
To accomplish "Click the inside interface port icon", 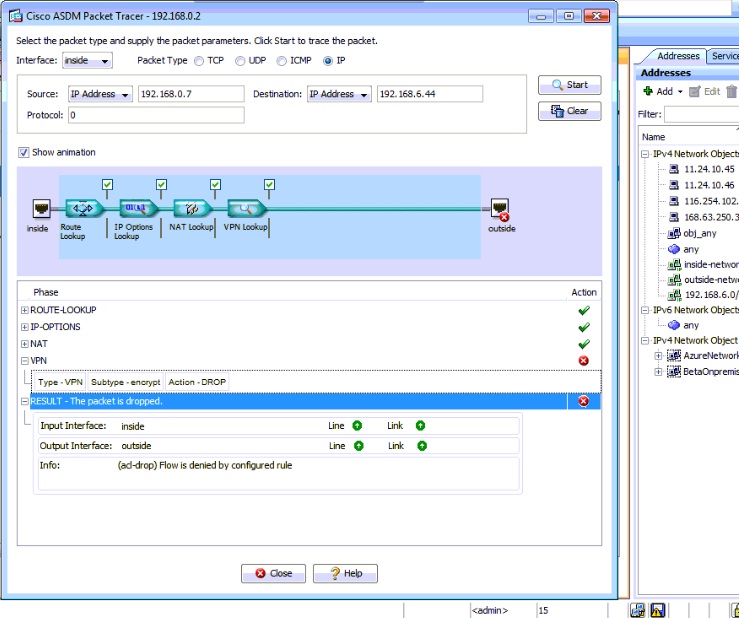I will click(41, 208).
